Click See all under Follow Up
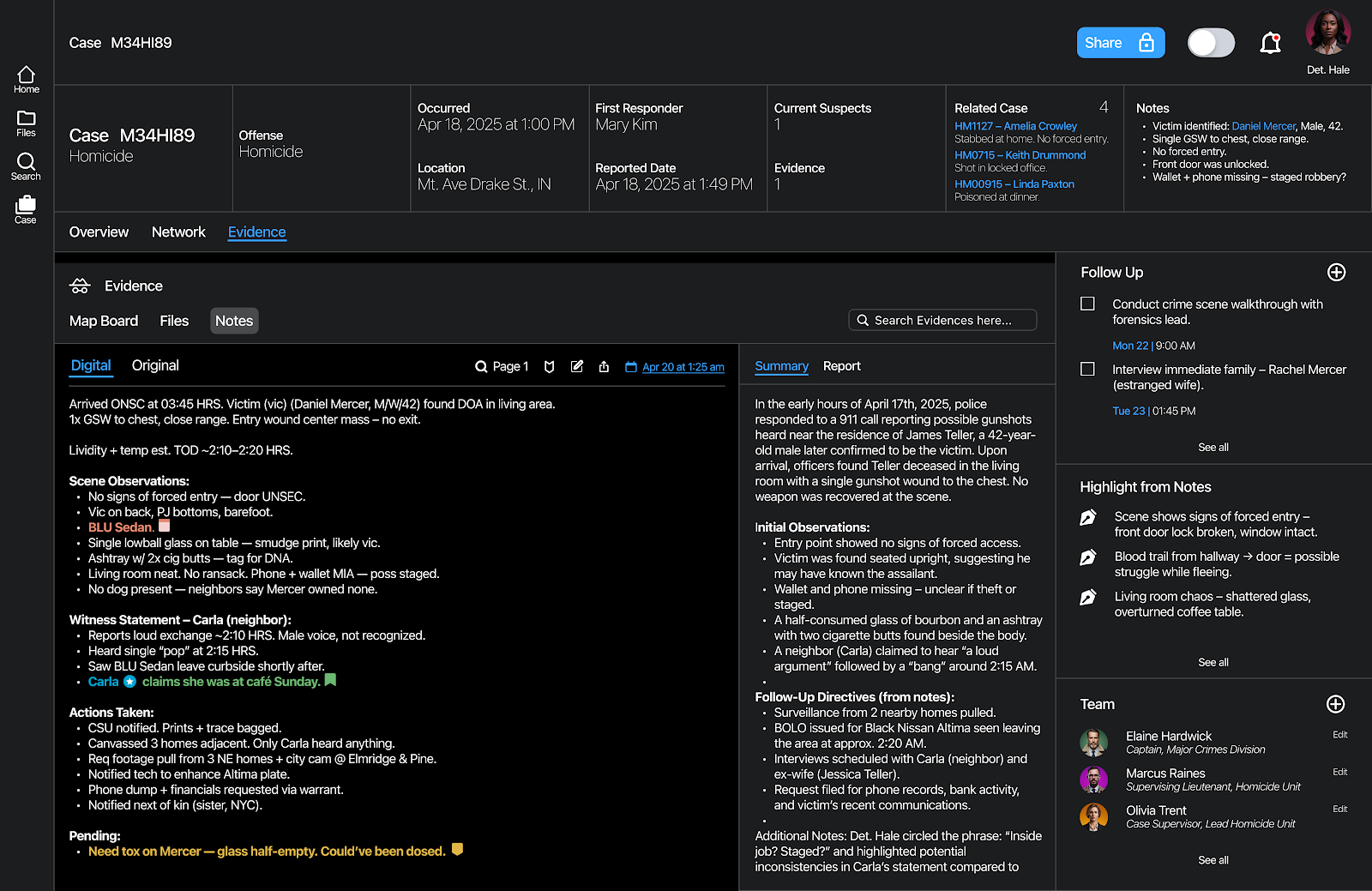 pos(1213,448)
